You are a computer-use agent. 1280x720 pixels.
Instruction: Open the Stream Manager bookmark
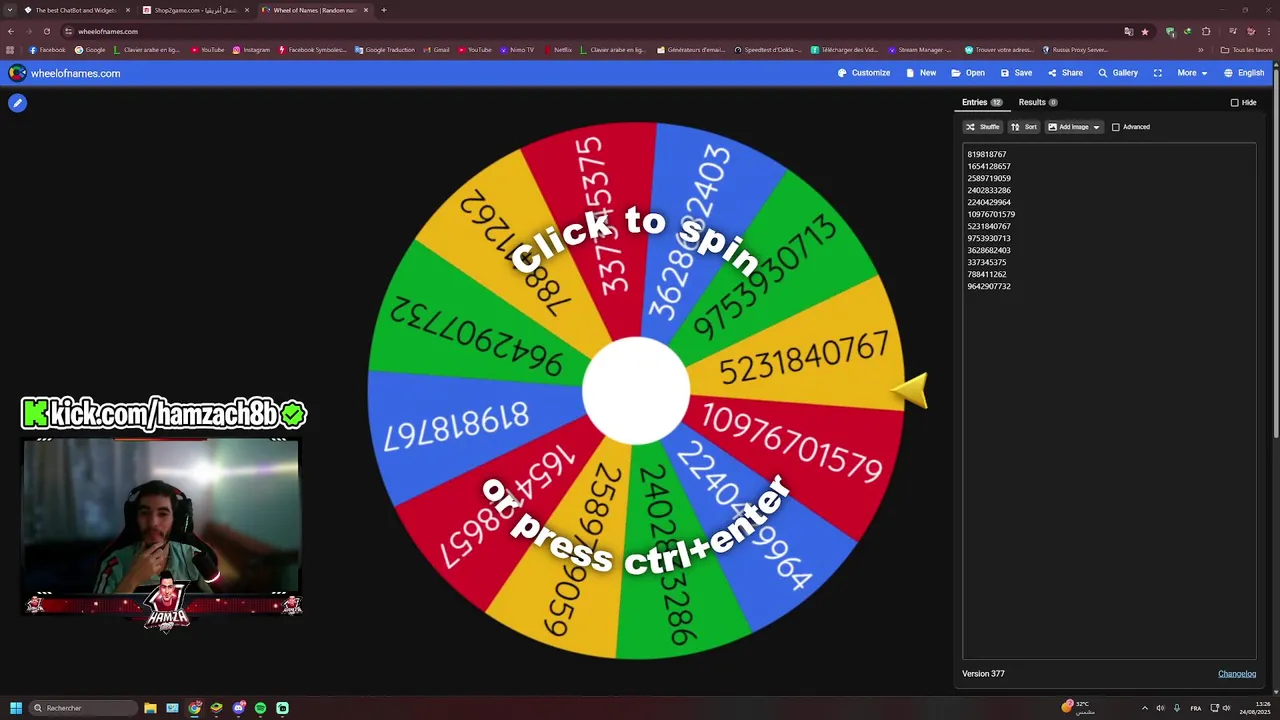click(920, 50)
